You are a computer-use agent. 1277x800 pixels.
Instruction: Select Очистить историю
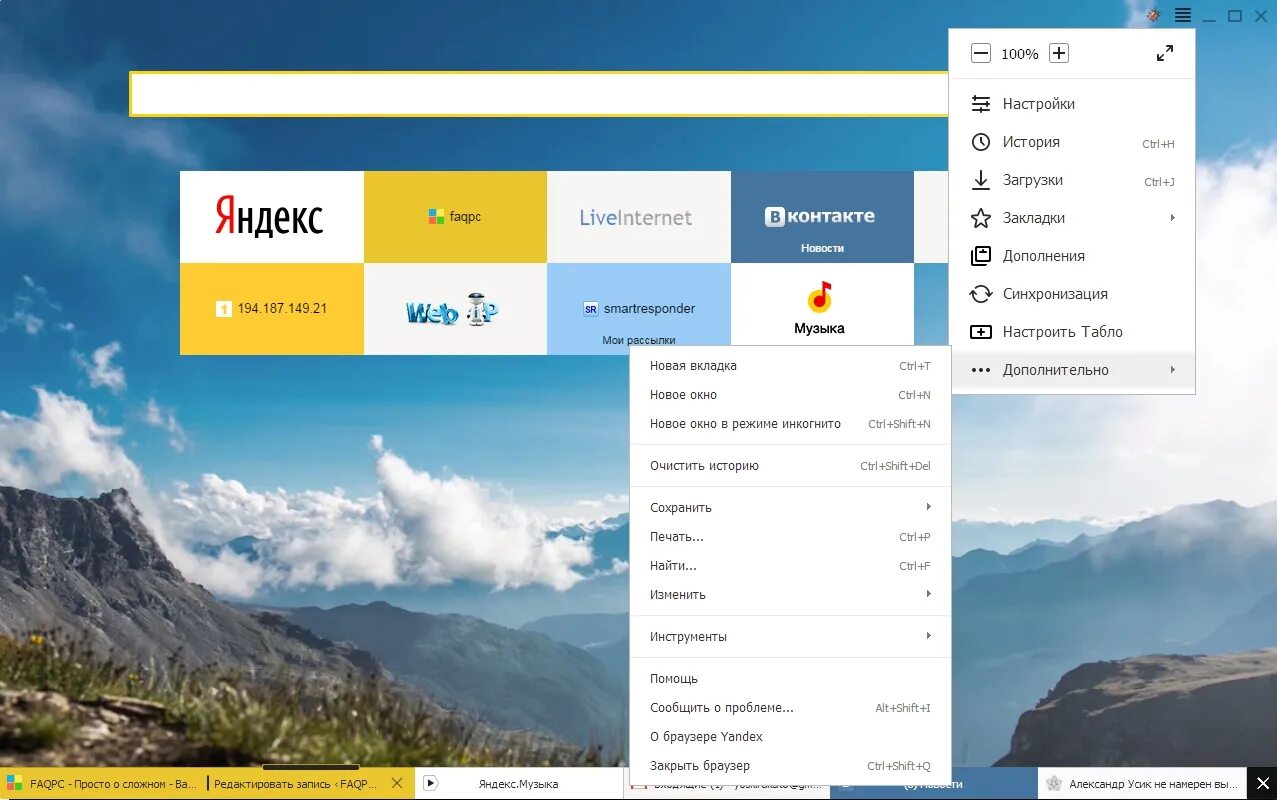coord(790,466)
